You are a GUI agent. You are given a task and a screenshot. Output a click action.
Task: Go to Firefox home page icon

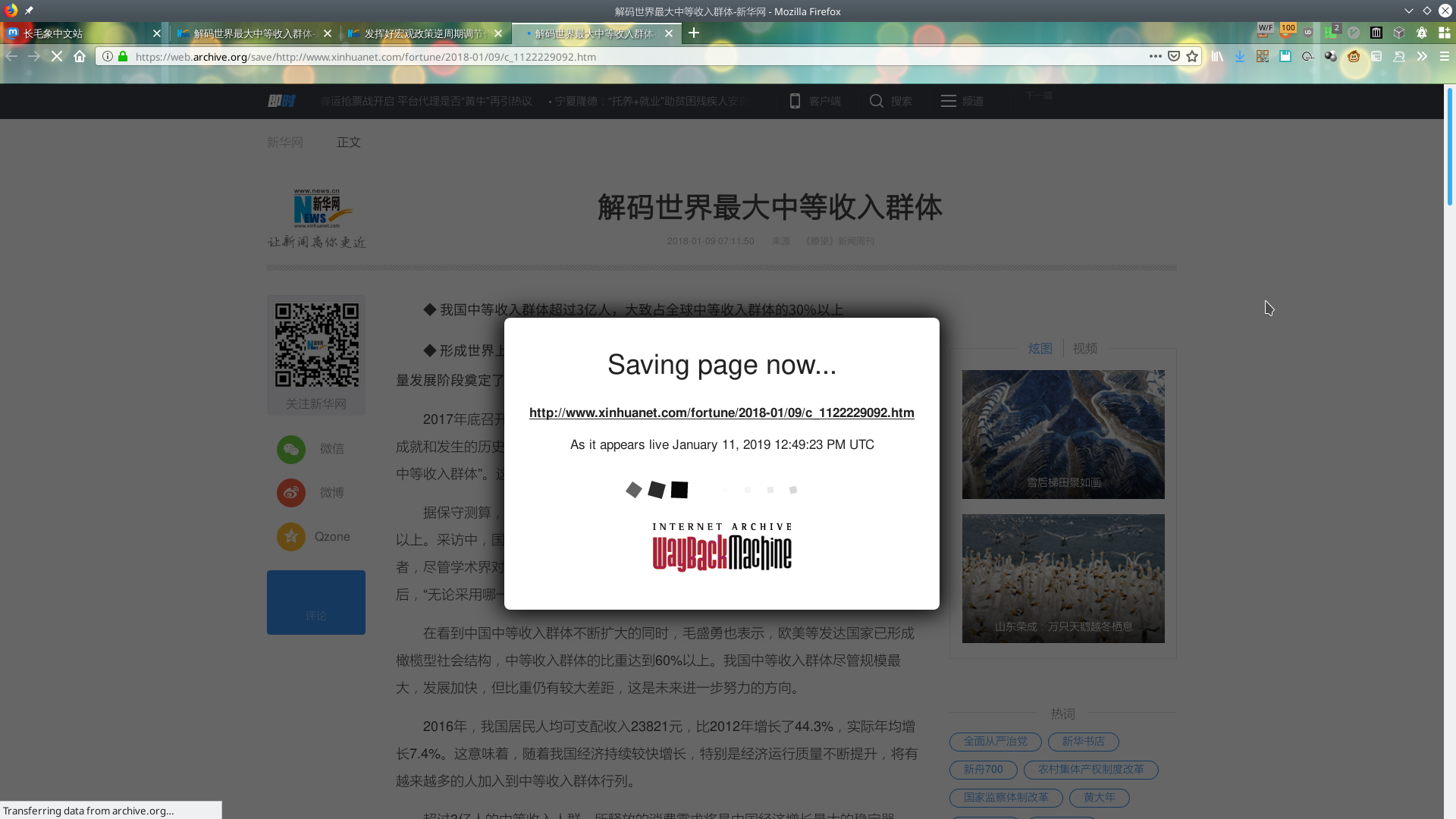[80, 57]
